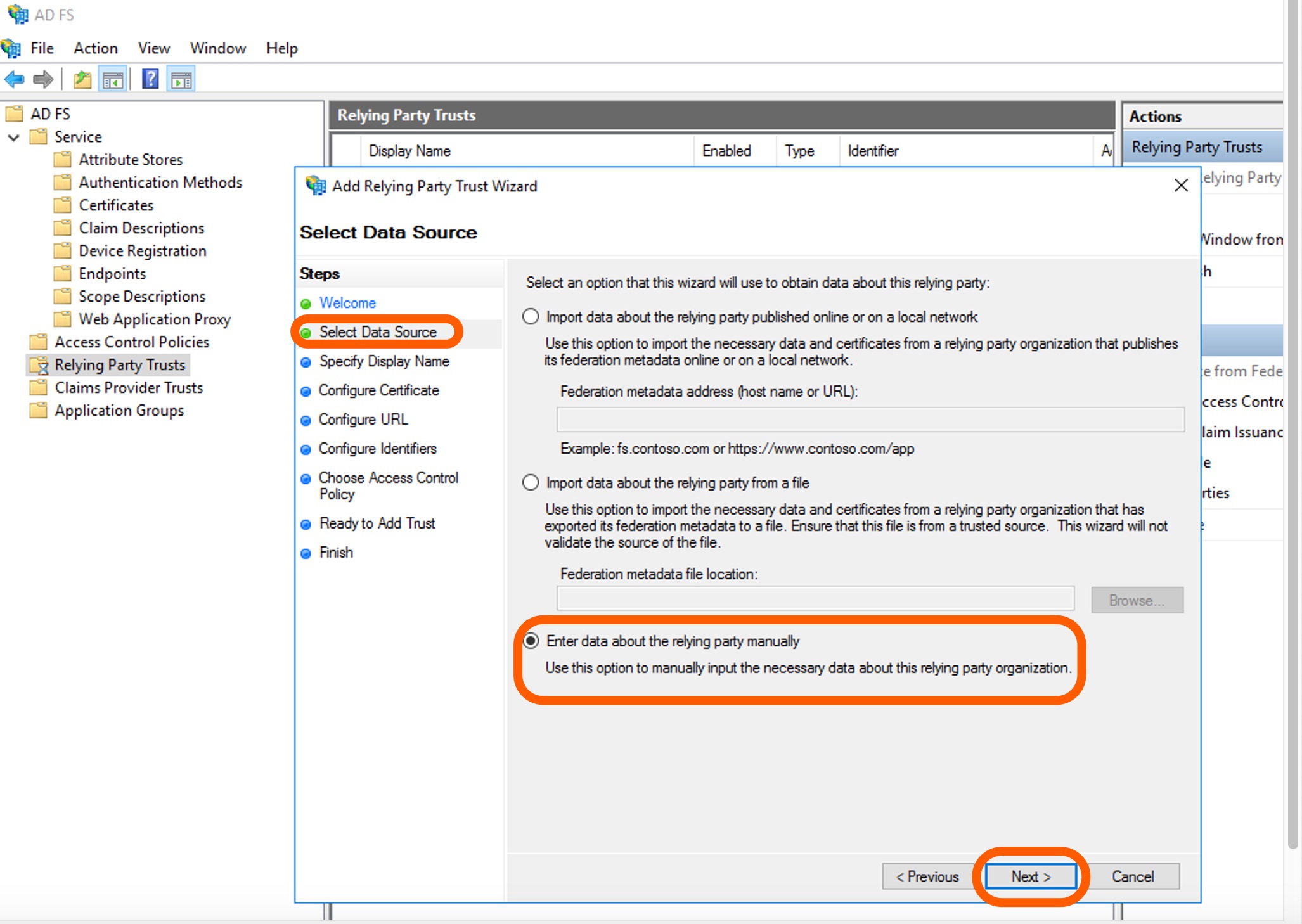
Task: Toggle the Show/Hide Console Tree icon
Action: tap(113, 80)
